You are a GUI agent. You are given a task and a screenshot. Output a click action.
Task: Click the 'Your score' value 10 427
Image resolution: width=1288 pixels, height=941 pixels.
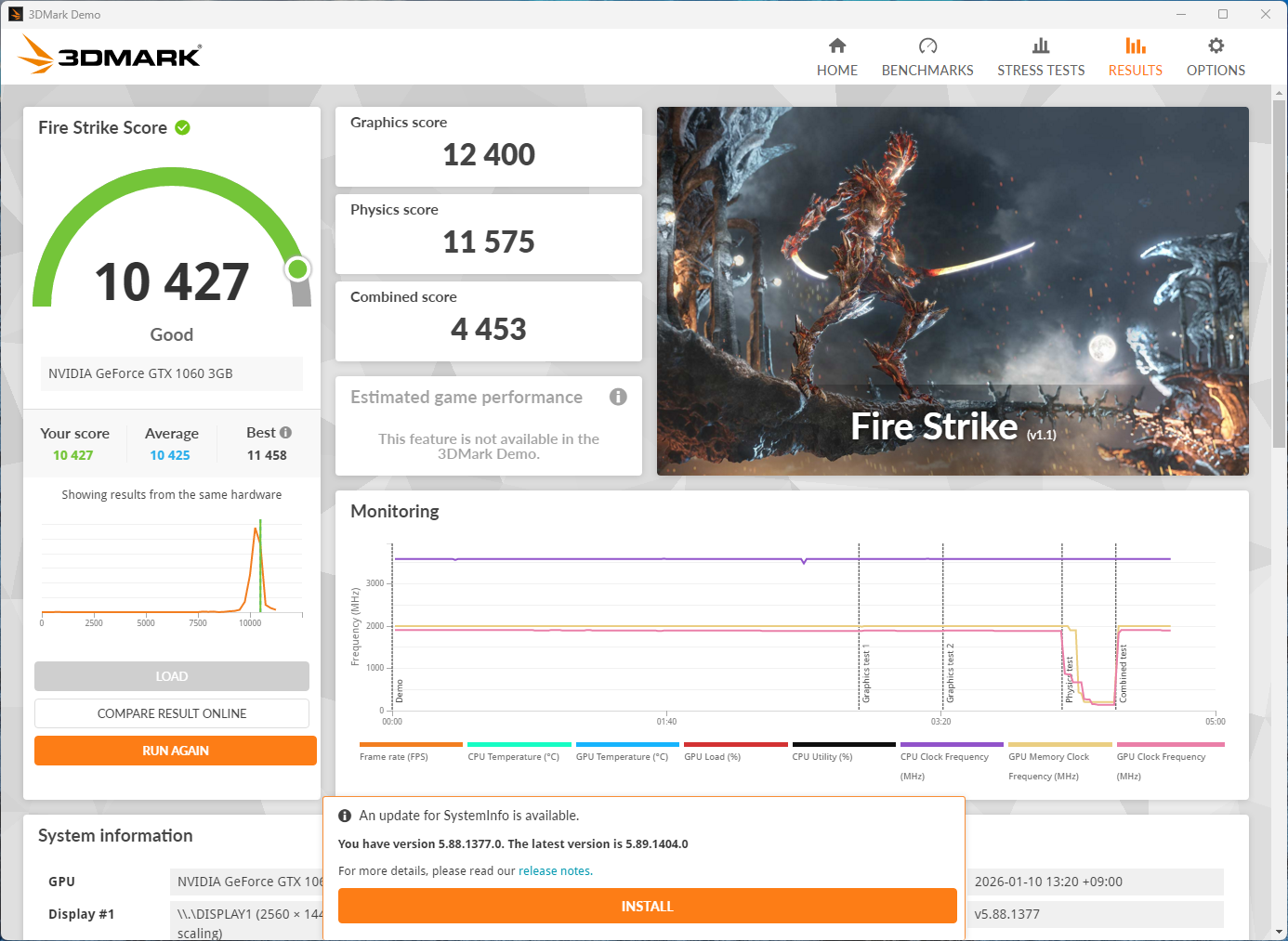click(x=73, y=455)
